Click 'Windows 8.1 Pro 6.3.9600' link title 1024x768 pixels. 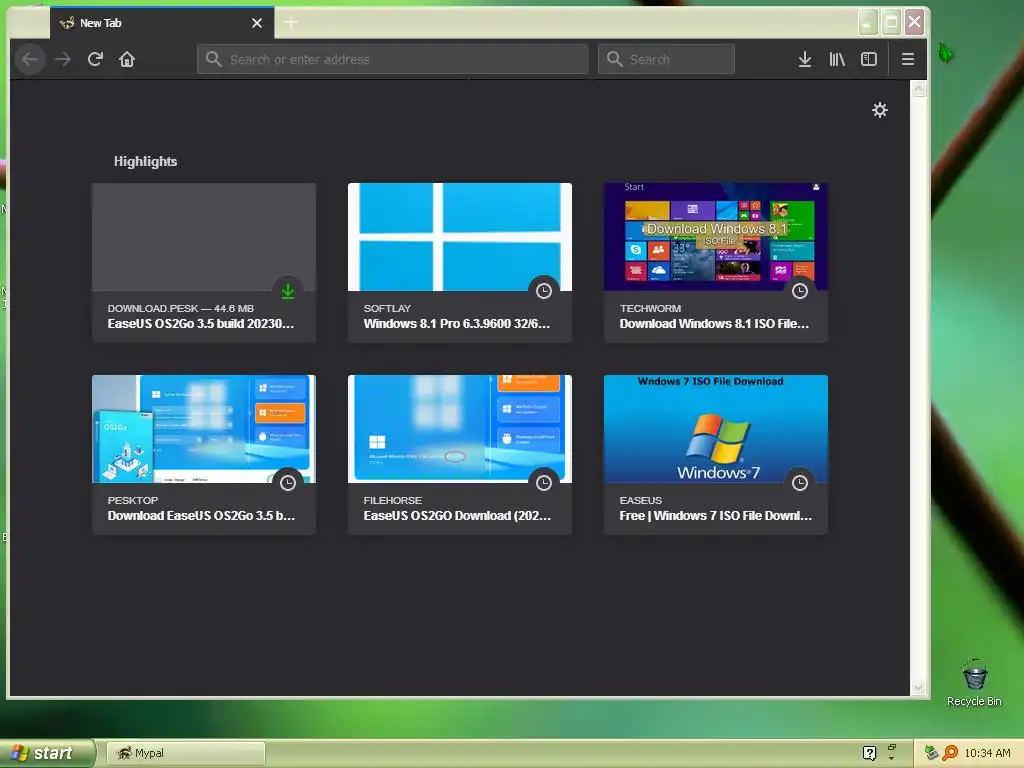coord(456,323)
